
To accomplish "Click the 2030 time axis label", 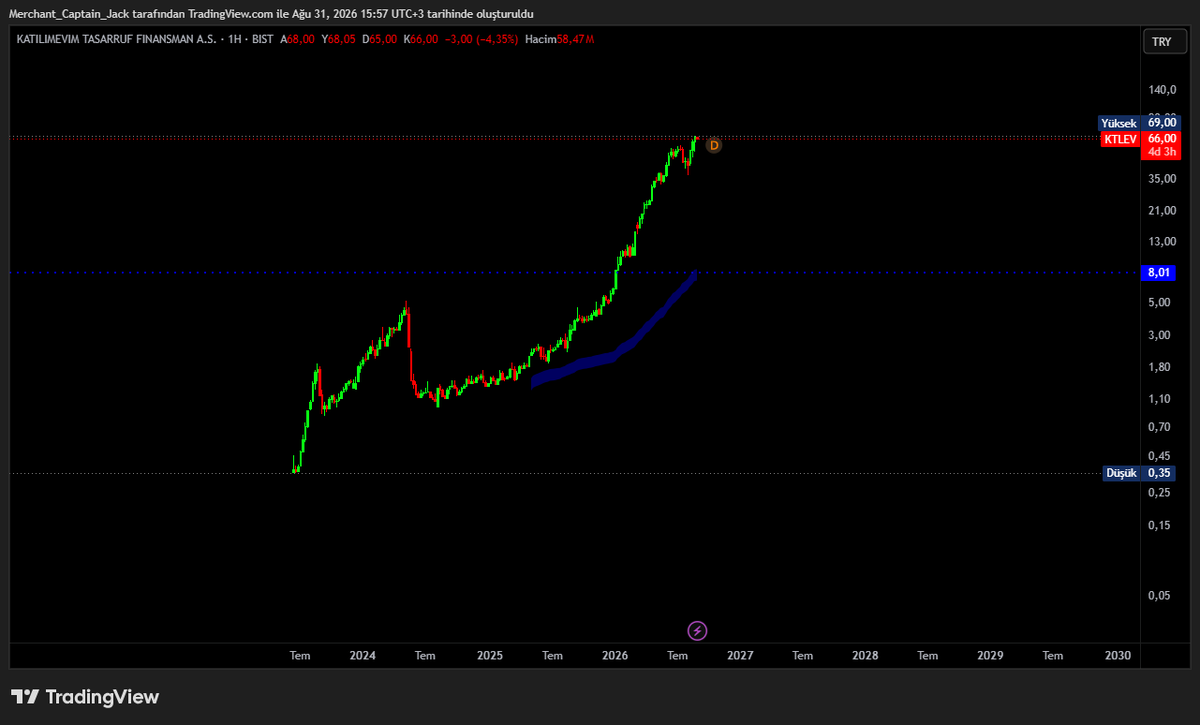I will point(1118,656).
